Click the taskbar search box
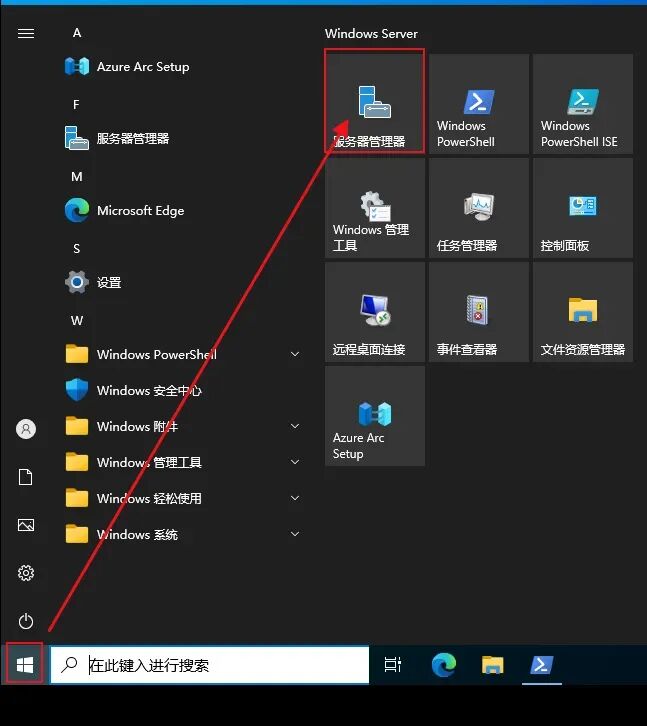647x726 pixels. tap(210, 665)
